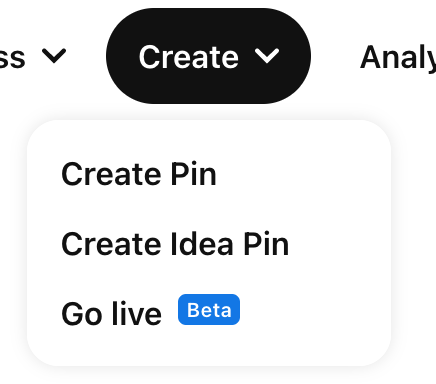The image size is (436, 384).
Task: Toggle the Create menu using its down arrow
Action: click(267, 56)
